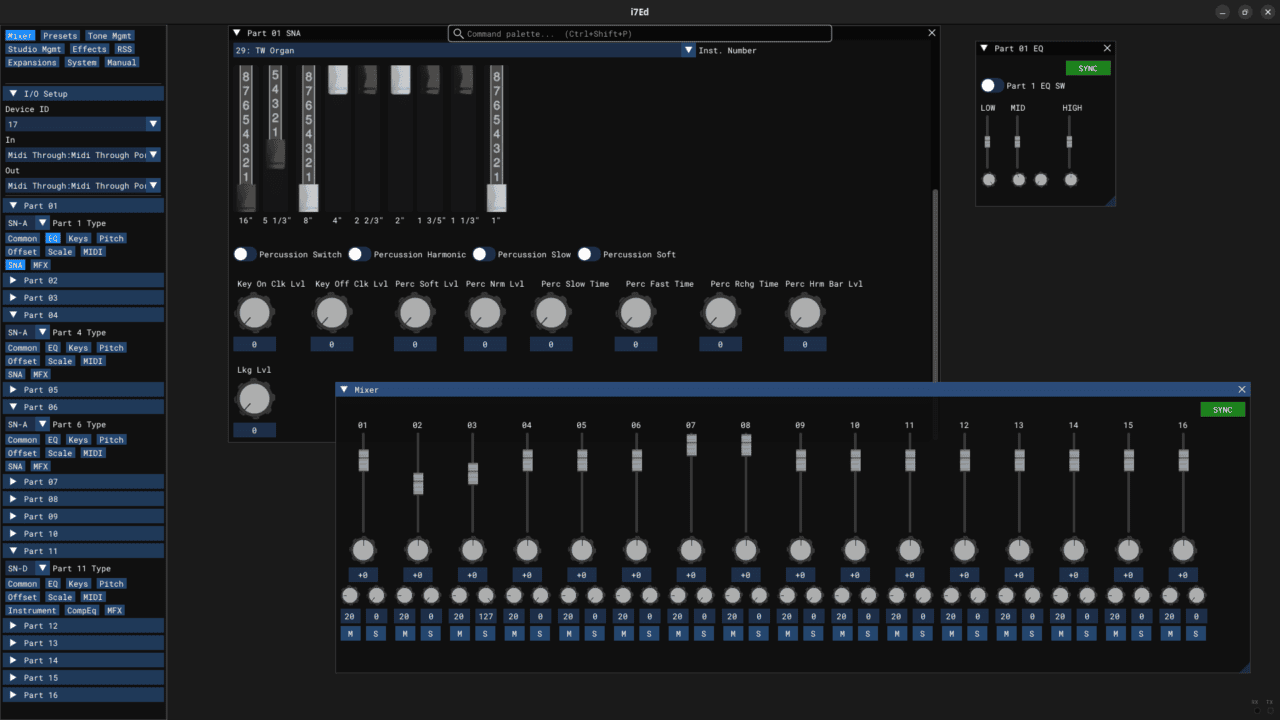1280x720 pixels.
Task: Click the Perc Soft Lvl knob
Action: (414, 314)
